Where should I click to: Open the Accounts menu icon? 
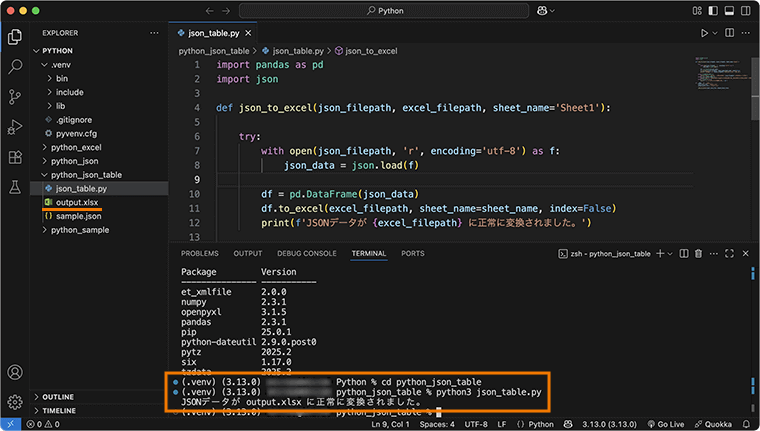(x=15, y=372)
